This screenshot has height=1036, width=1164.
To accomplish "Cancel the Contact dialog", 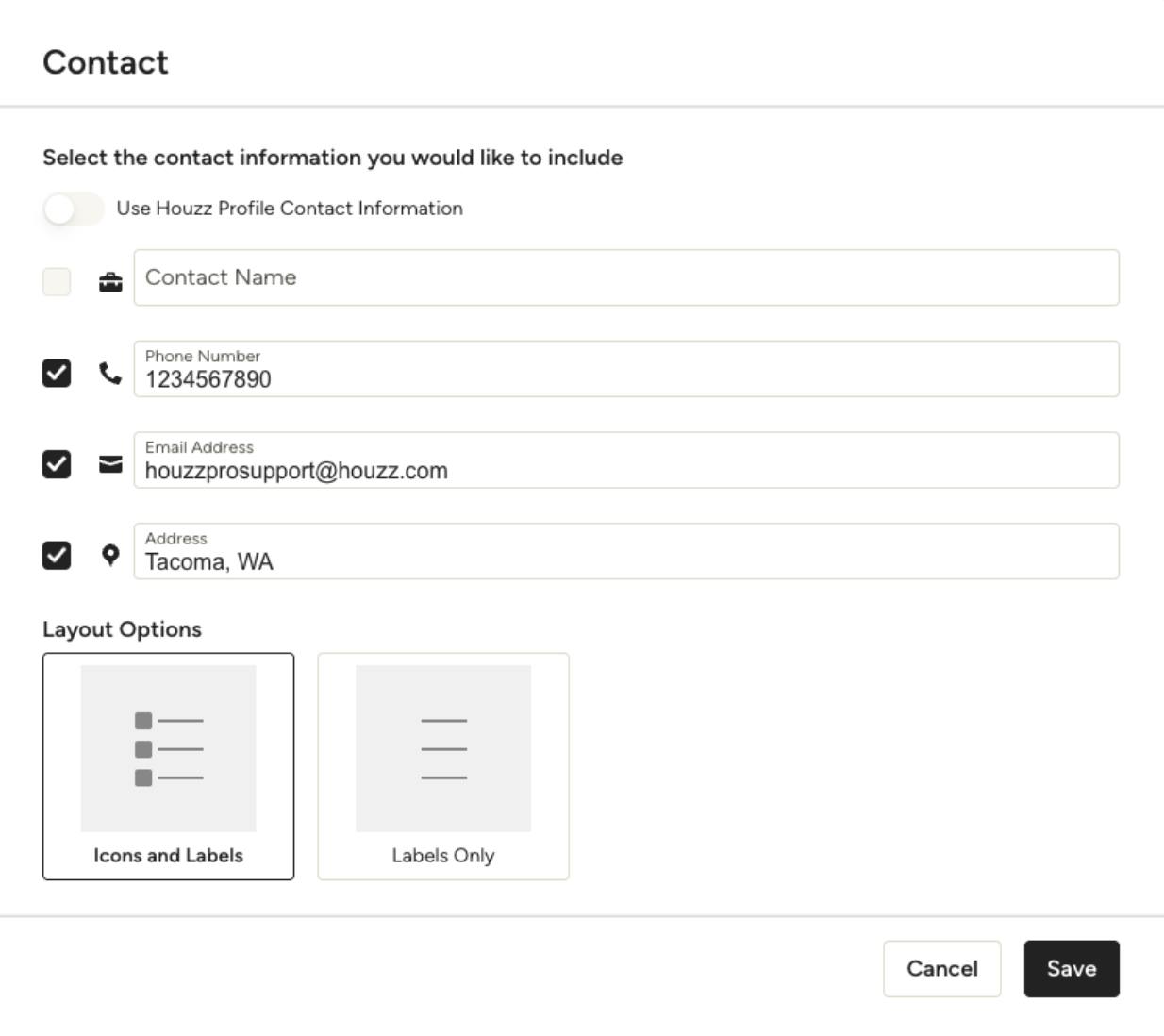I will click(941, 968).
